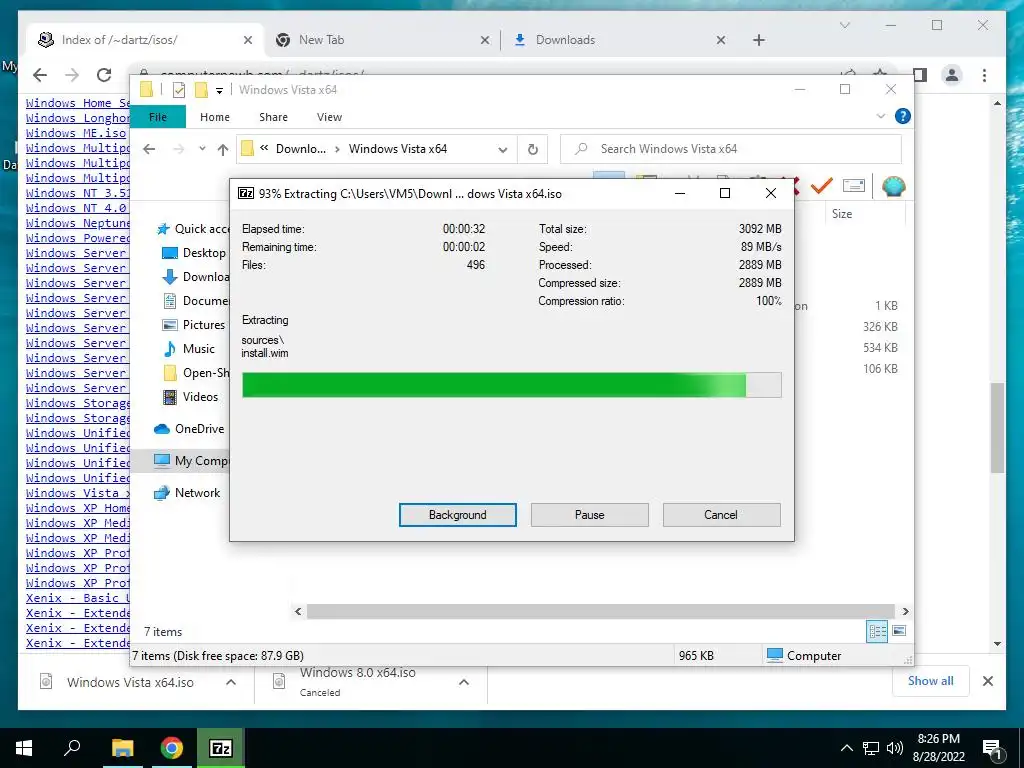
Task: Open a new Chrome tab
Action: [758, 40]
